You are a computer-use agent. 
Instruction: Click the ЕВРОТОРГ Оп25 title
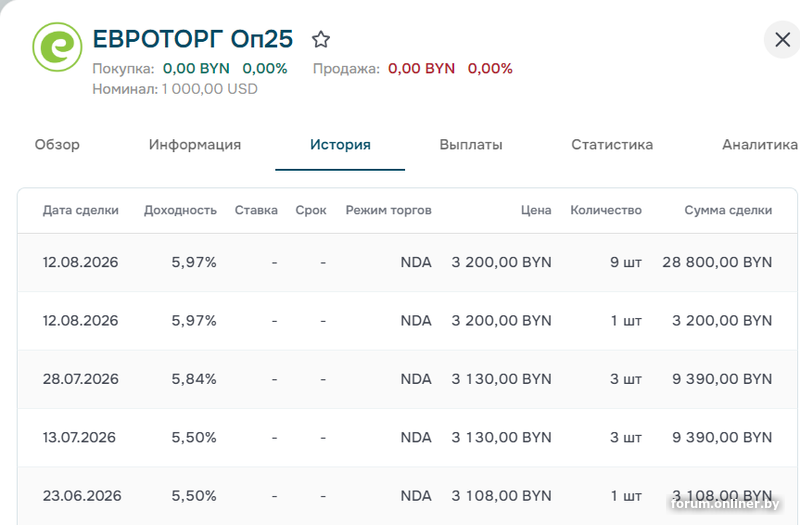193,39
